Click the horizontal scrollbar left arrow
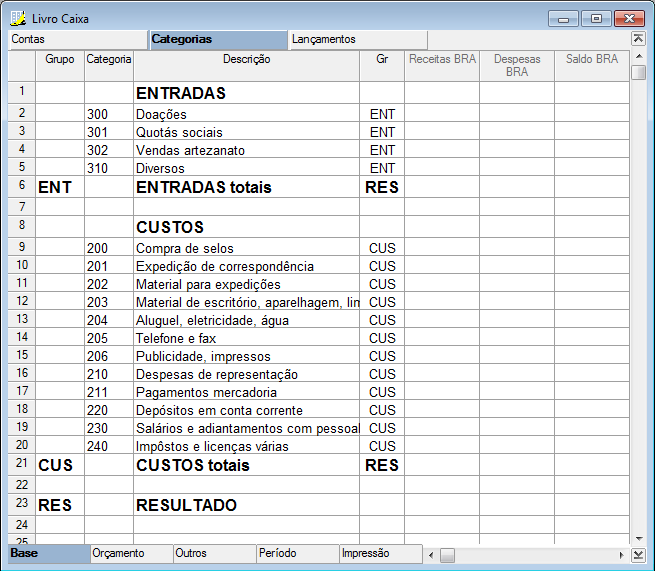Image resolution: width=655 pixels, height=571 pixels. pyautogui.click(x=432, y=555)
